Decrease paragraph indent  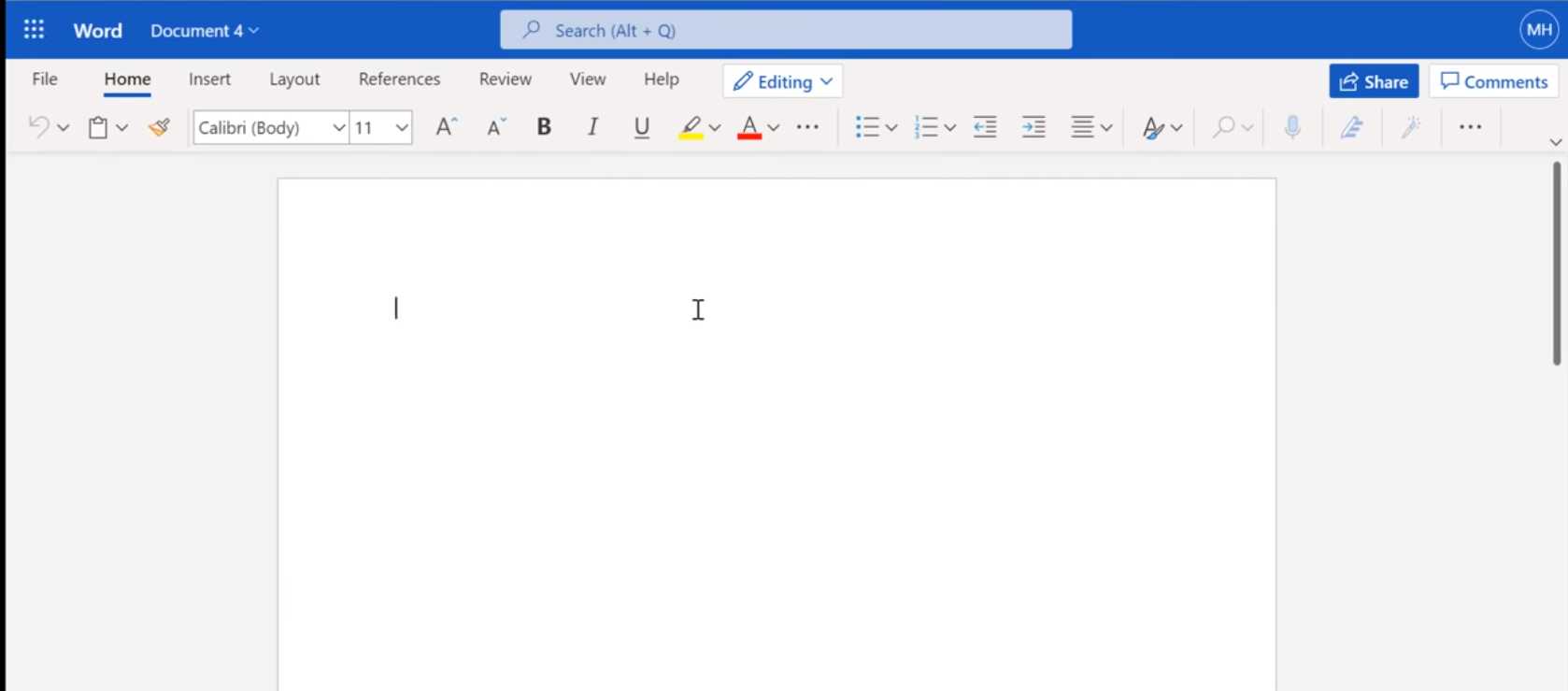(985, 127)
